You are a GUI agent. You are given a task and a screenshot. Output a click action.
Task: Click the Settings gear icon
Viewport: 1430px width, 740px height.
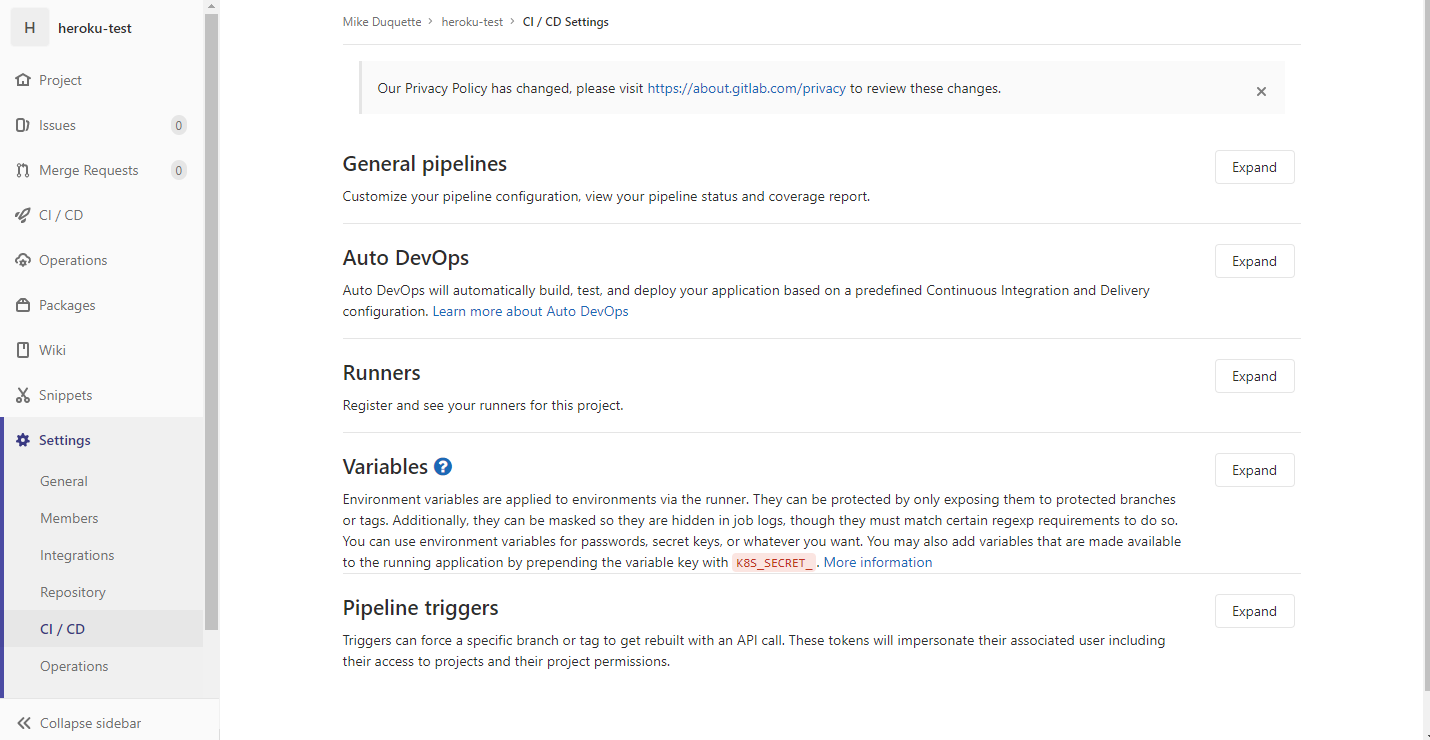23,440
